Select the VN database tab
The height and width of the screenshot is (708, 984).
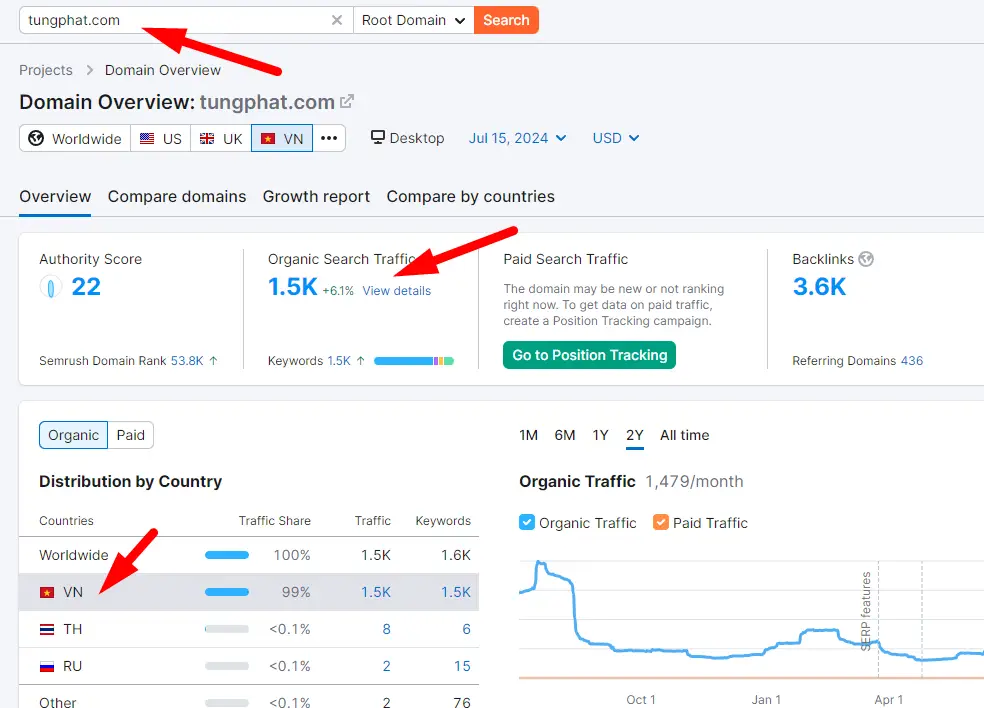coord(282,138)
